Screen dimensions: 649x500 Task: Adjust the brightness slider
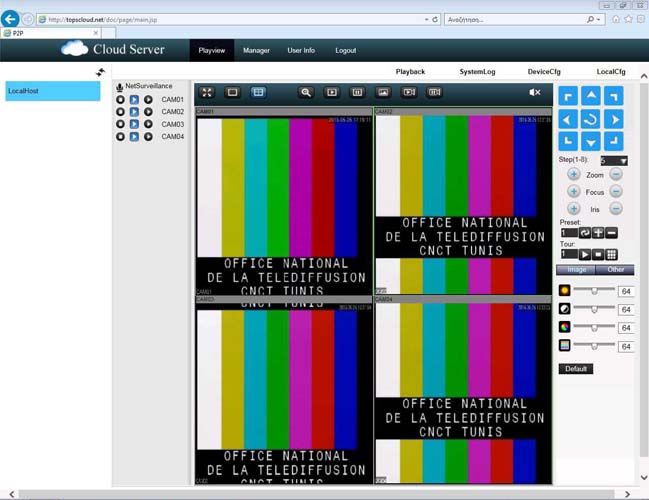(594, 291)
